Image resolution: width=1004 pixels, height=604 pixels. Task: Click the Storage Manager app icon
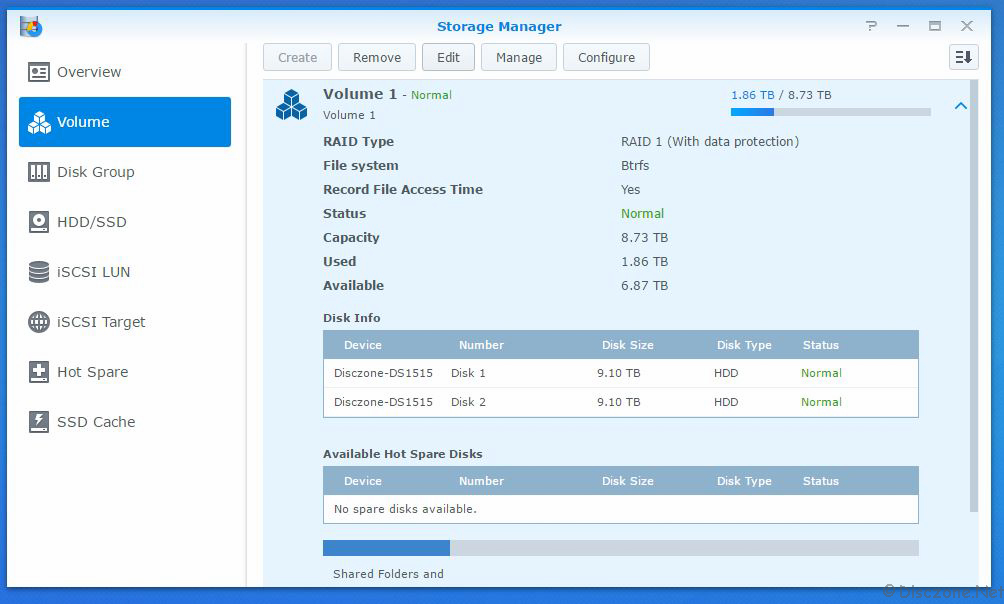point(31,27)
